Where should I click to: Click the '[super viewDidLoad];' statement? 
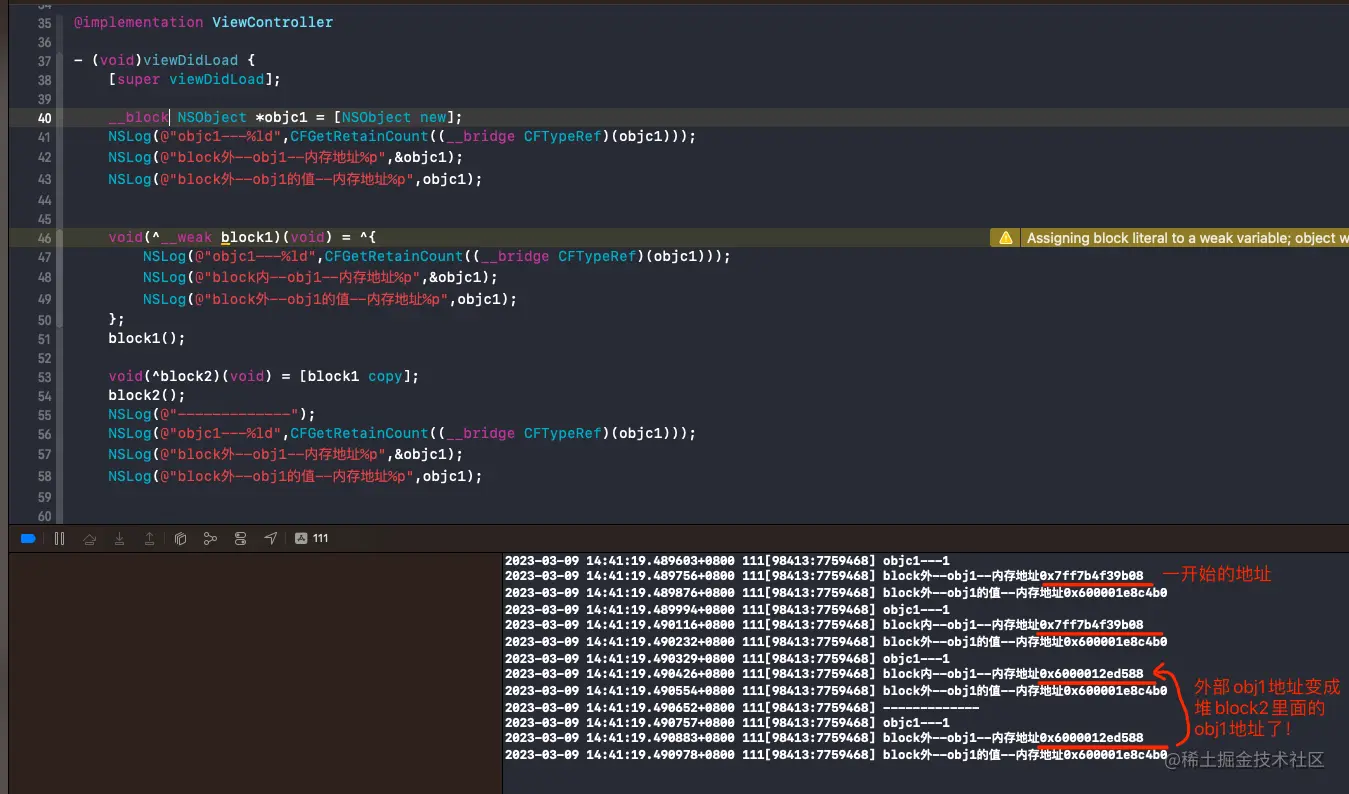(x=195, y=79)
